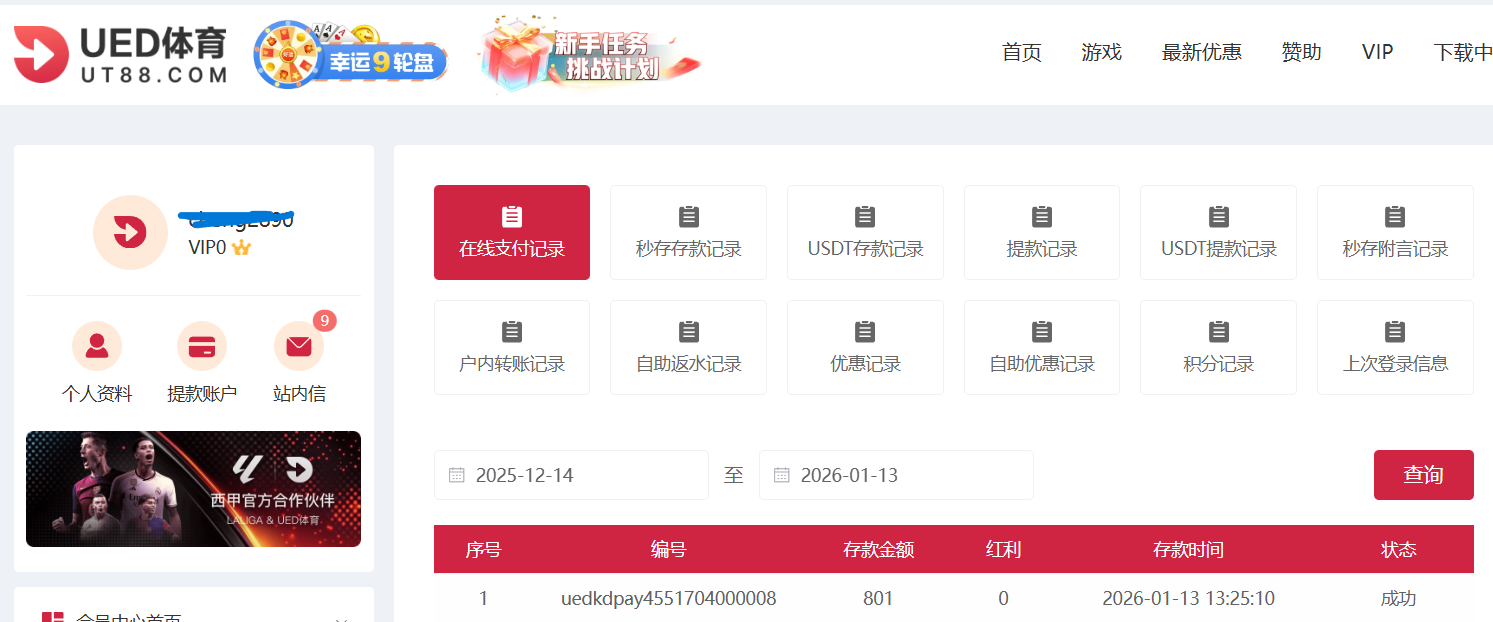This screenshot has width=1493, height=622.
Task: View 提款记录 withdrawal records
Action: 1042,232
